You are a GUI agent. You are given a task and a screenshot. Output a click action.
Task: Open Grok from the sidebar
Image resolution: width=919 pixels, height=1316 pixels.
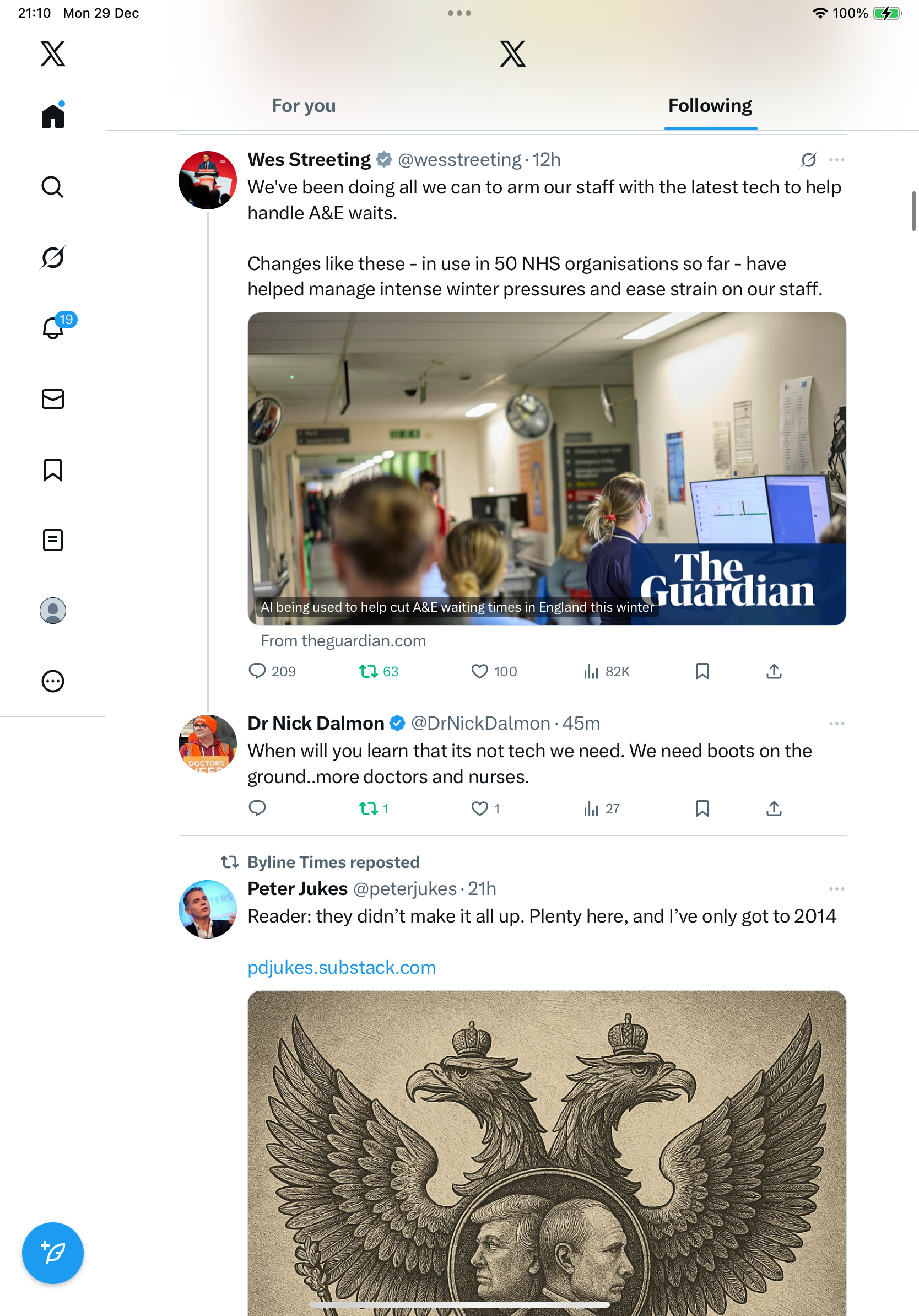[x=53, y=257]
